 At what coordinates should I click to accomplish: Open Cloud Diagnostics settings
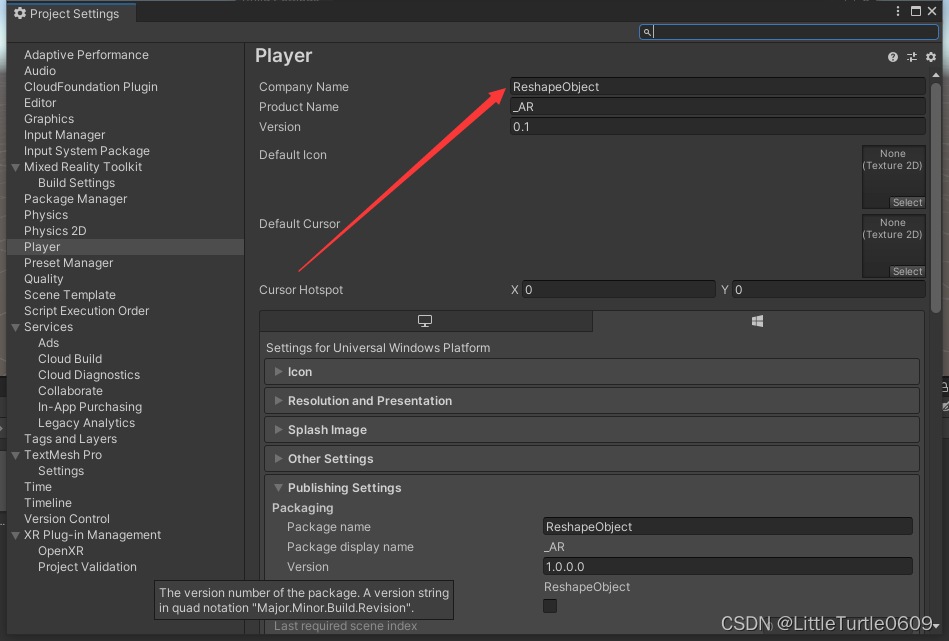click(89, 375)
